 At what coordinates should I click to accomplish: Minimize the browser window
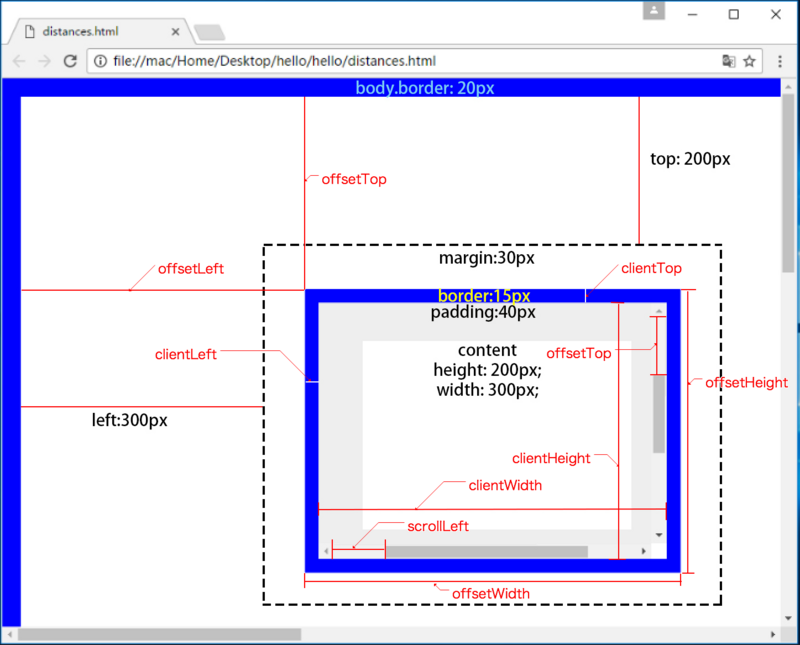pos(692,15)
